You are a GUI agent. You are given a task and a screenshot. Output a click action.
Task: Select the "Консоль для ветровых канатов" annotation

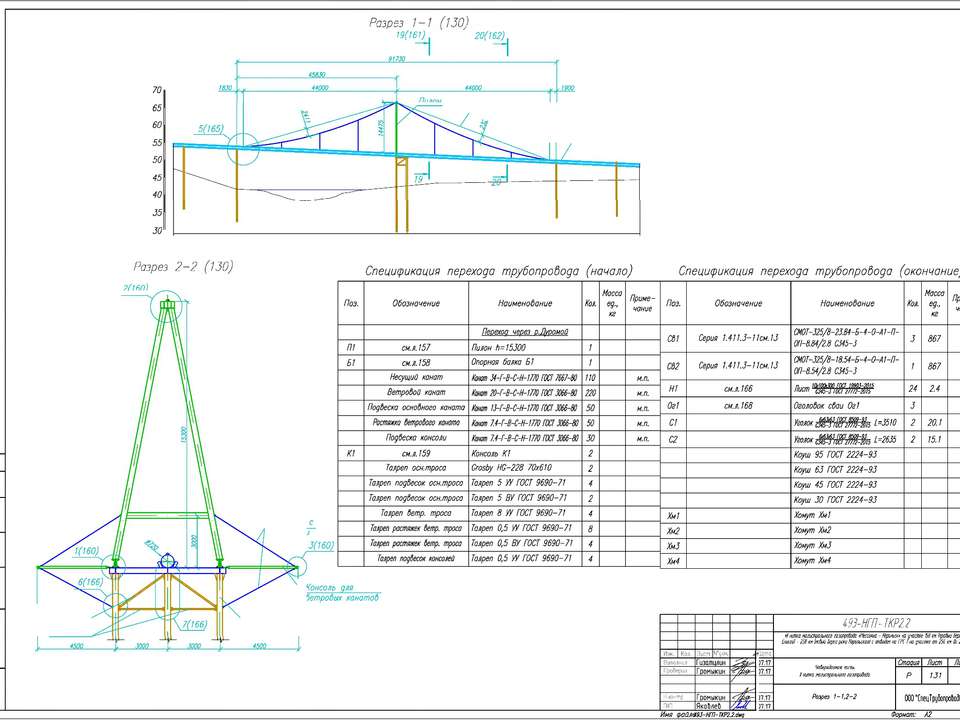pos(341,592)
